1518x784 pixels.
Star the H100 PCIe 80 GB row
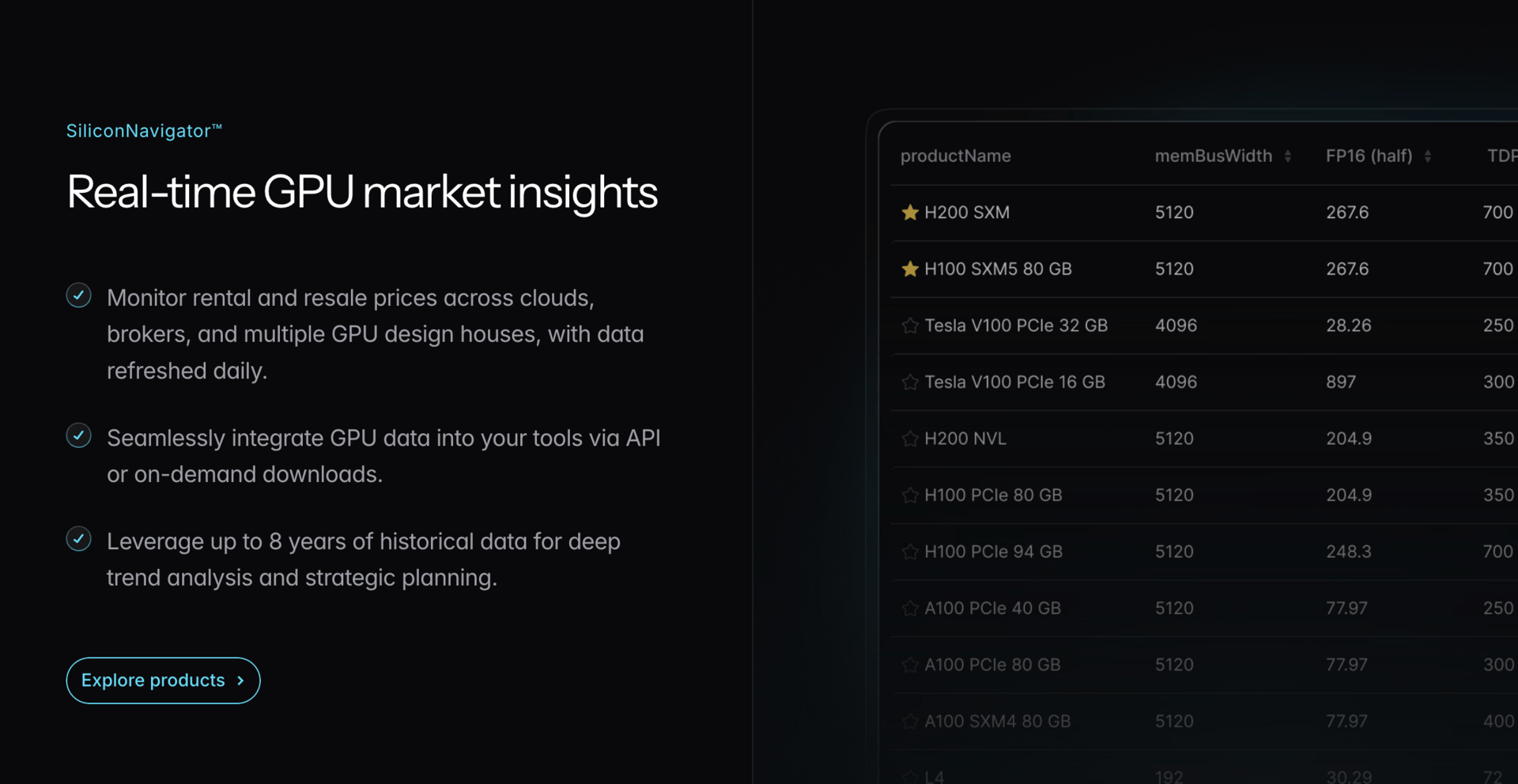click(x=910, y=496)
